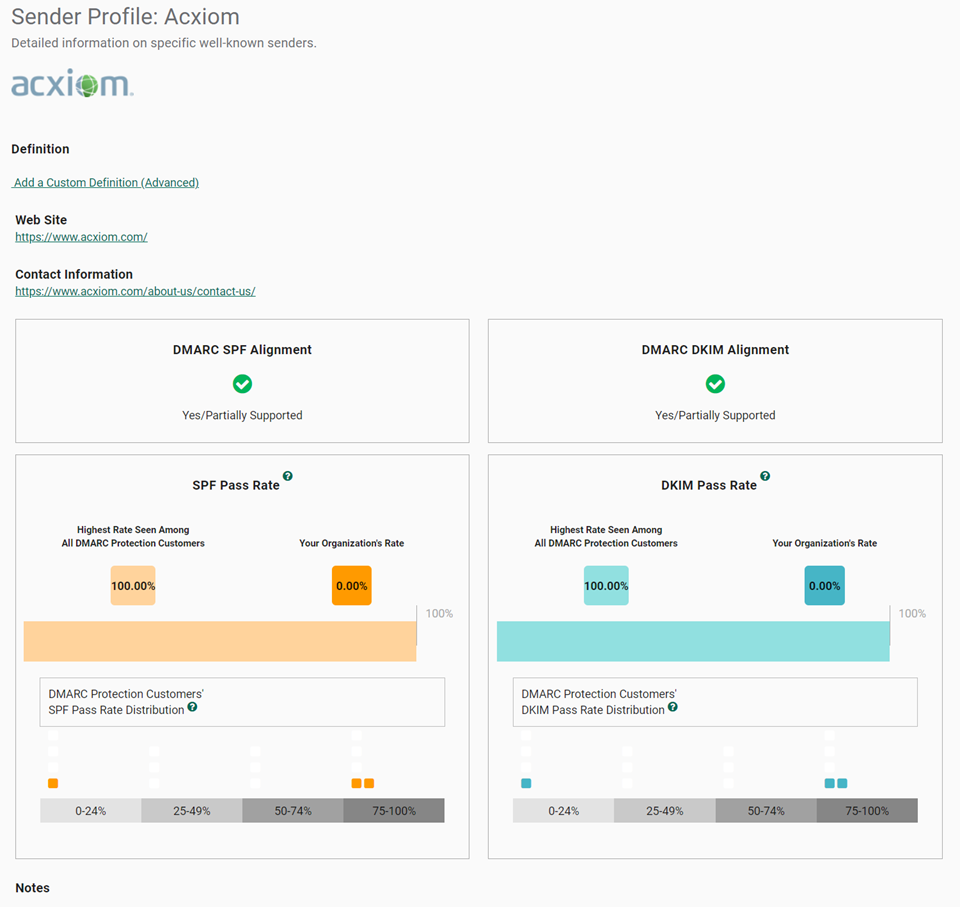Click the DKIM Pass Rate help icon

click(x=765, y=476)
